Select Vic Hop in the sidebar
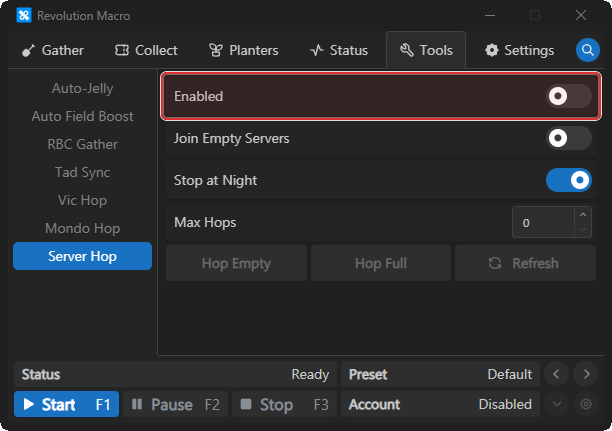The image size is (612, 431). [82, 200]
